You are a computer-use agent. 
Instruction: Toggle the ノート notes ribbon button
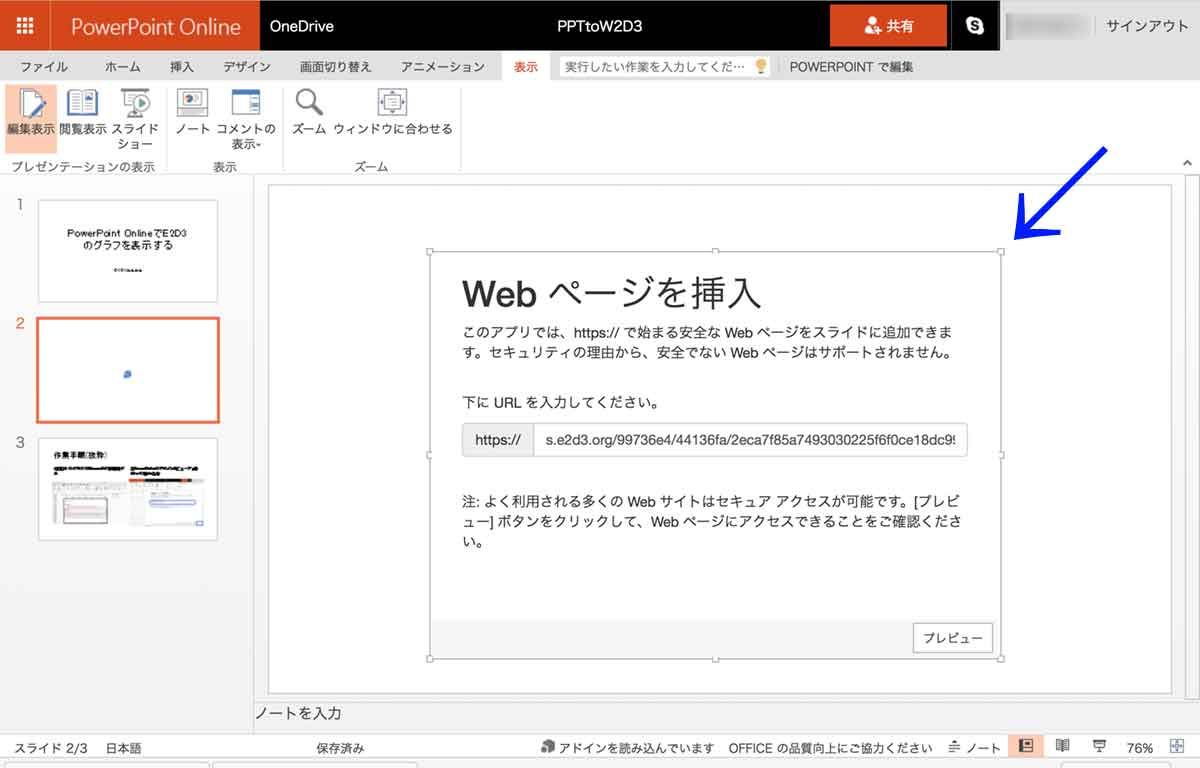click(x=192, y=113)
